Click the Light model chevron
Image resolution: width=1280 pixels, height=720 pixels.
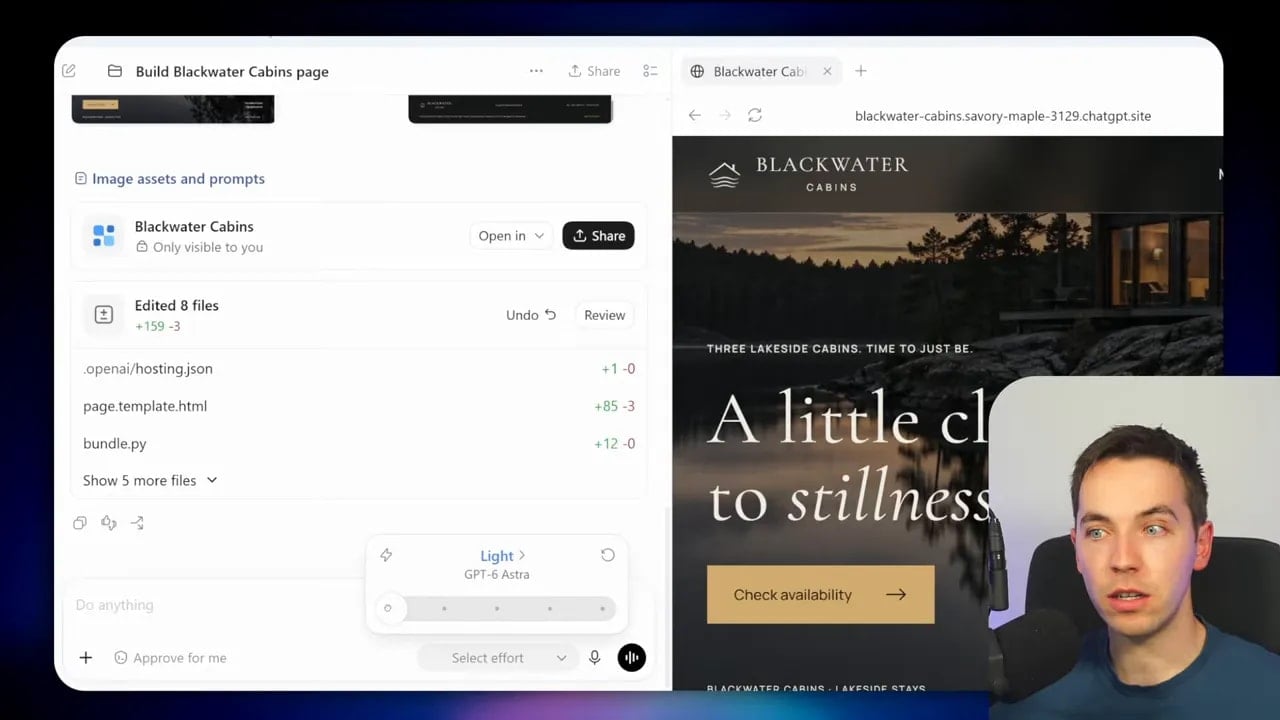pos(522,556)
